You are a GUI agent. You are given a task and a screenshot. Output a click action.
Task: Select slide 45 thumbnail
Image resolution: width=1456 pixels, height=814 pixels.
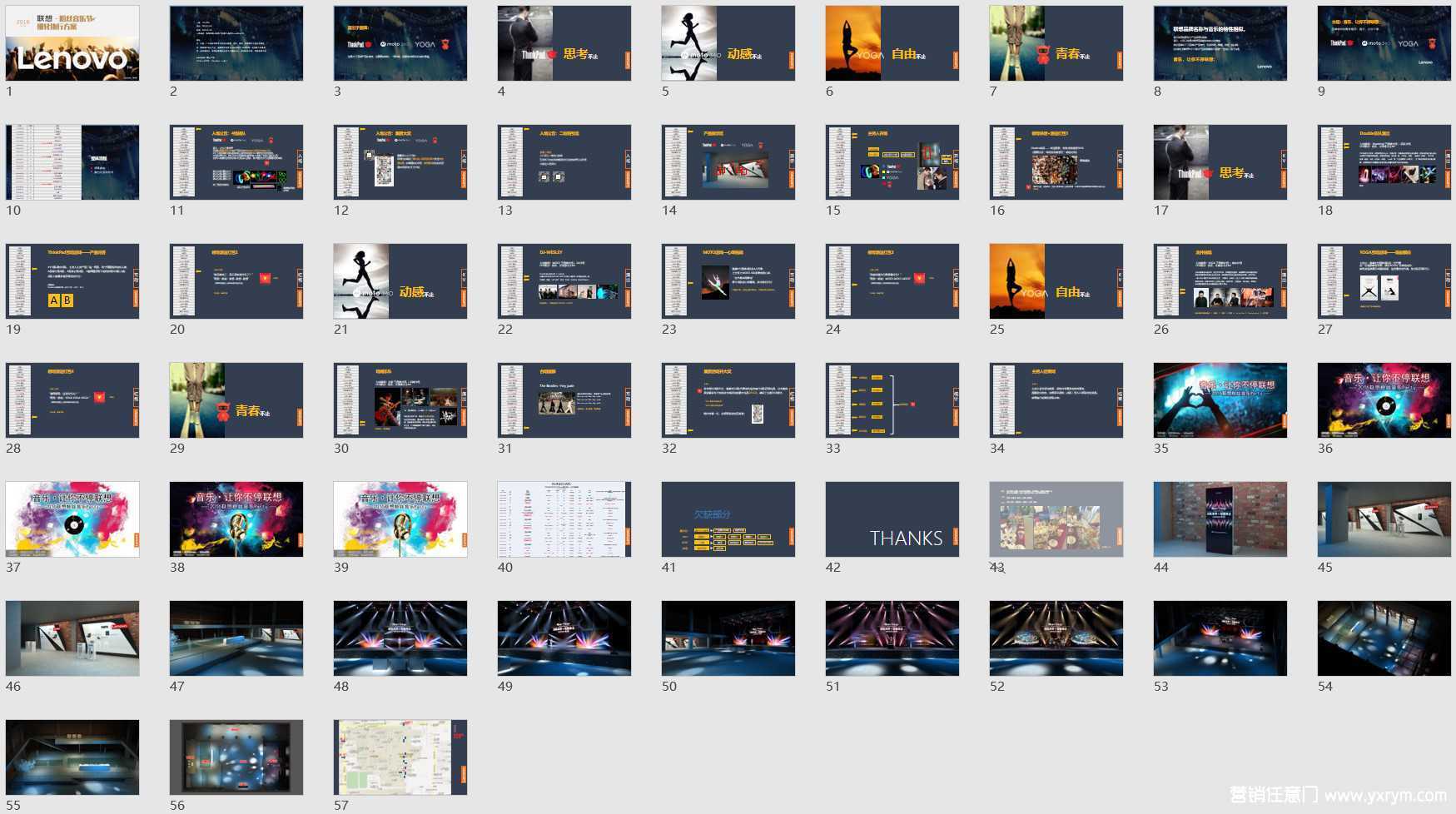1384,519
